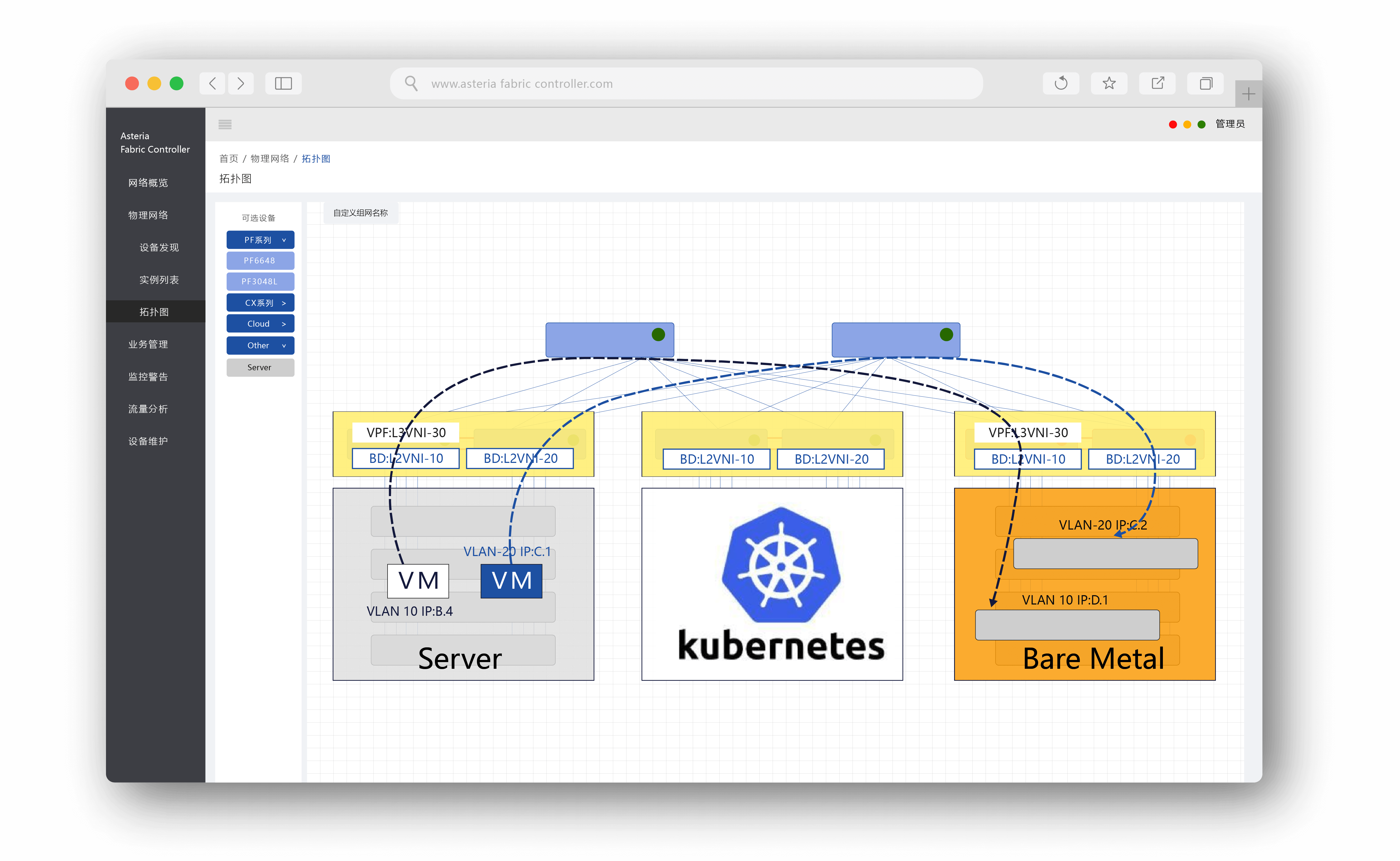Toggle the browser sidebar panel icon
This screenshot has height=861, width=1400.
283,84
